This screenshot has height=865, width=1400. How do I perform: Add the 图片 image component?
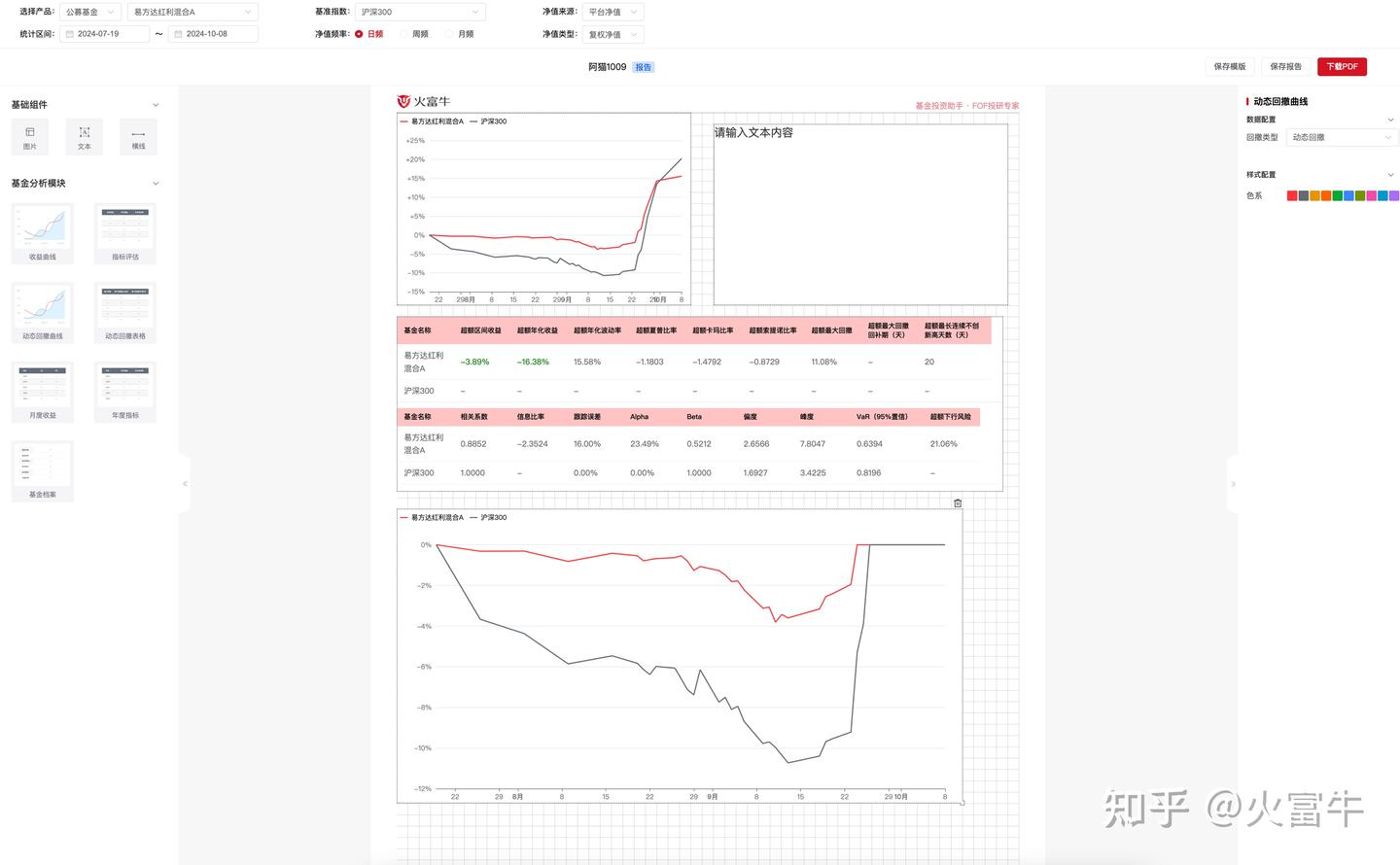coord(30,137)
